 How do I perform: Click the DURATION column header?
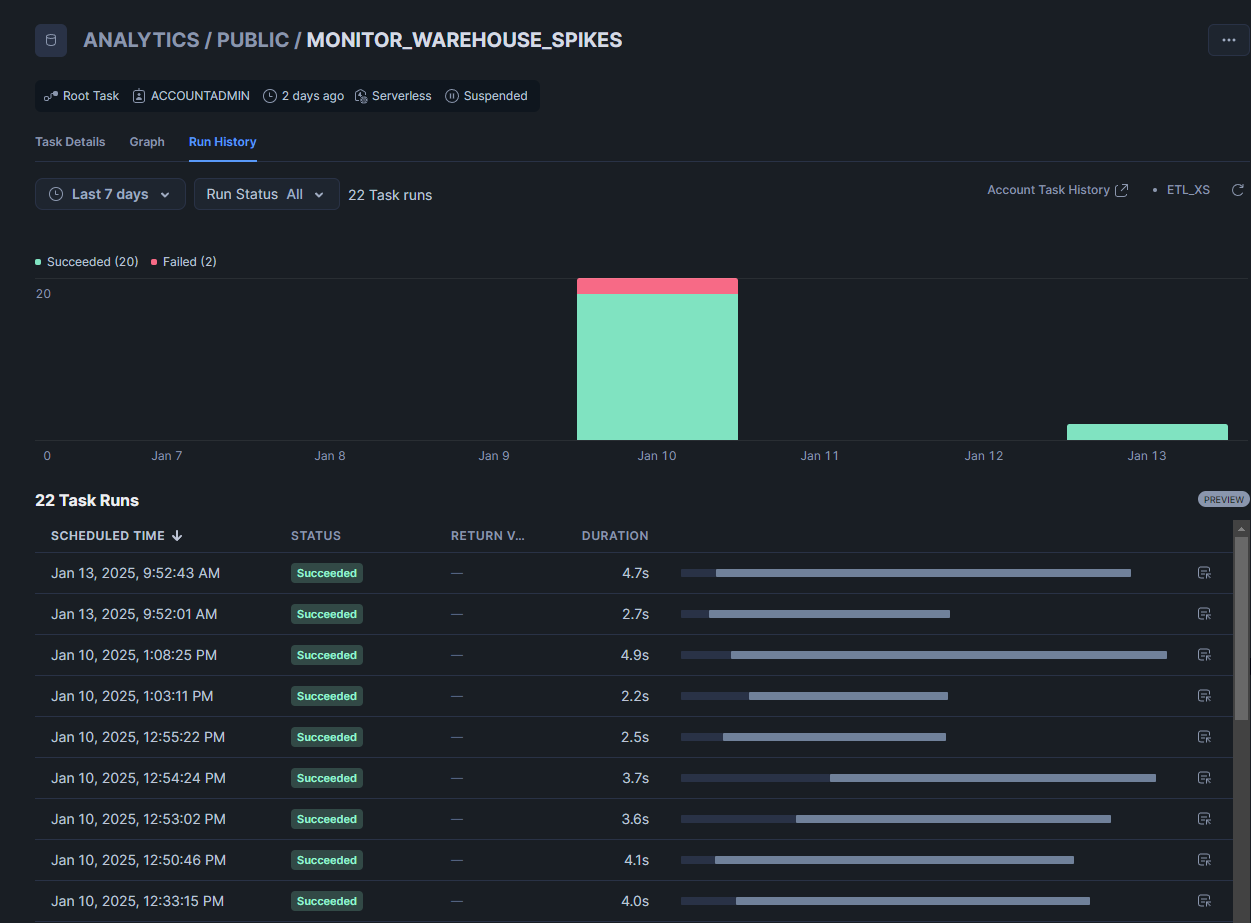click(615, 536)
